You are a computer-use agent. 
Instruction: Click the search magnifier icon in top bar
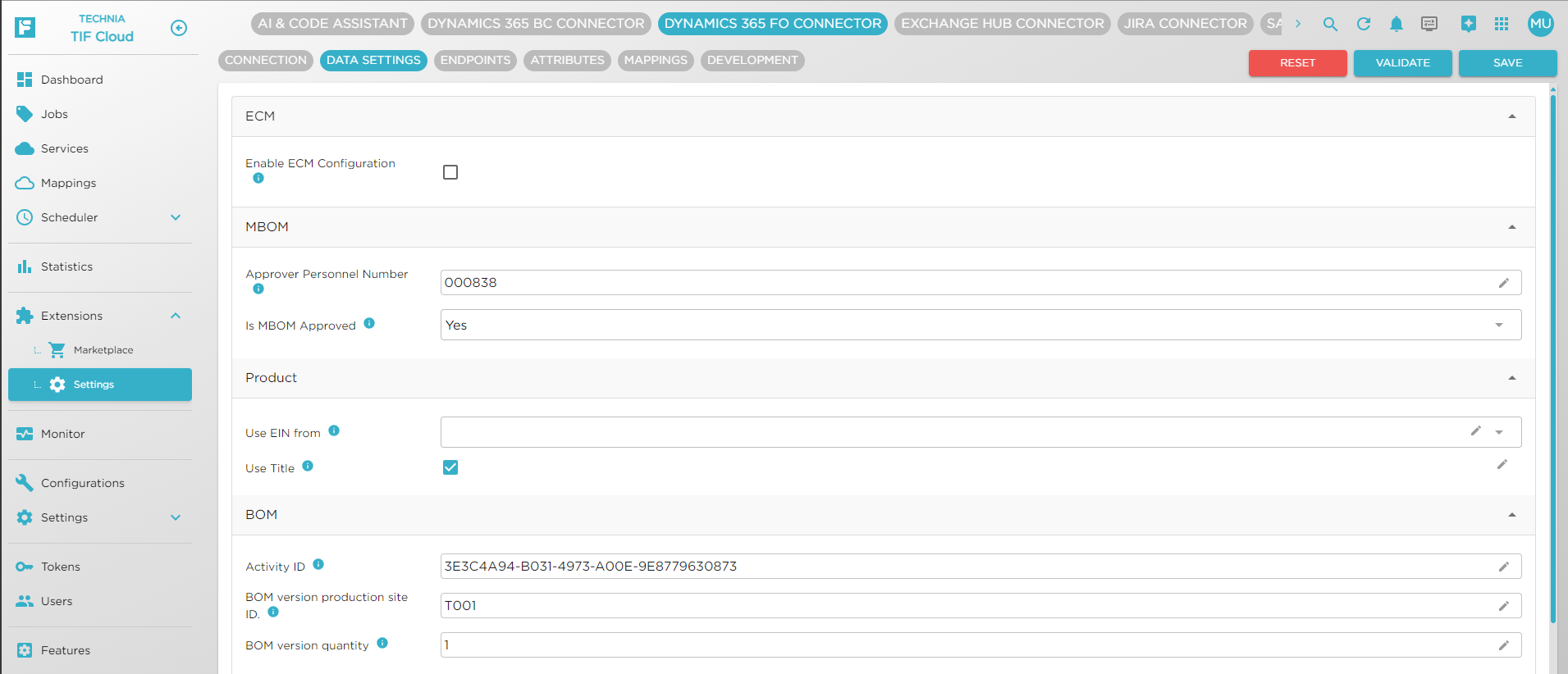click(x=1330, y=25)
